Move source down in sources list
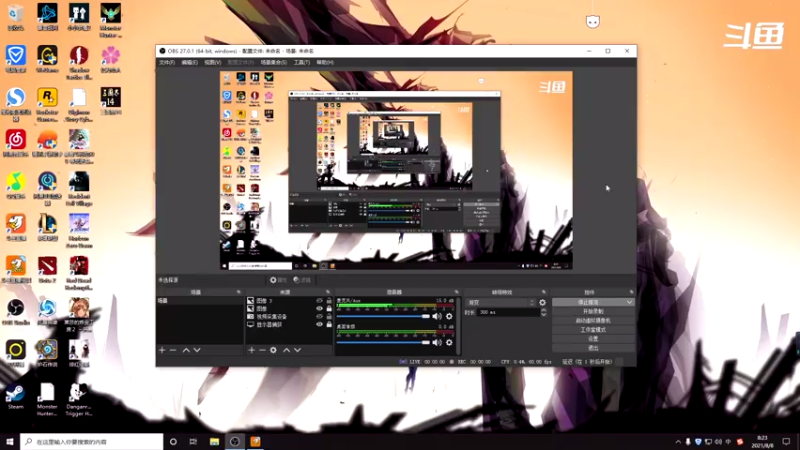The image size is (800, 450). 297,350
